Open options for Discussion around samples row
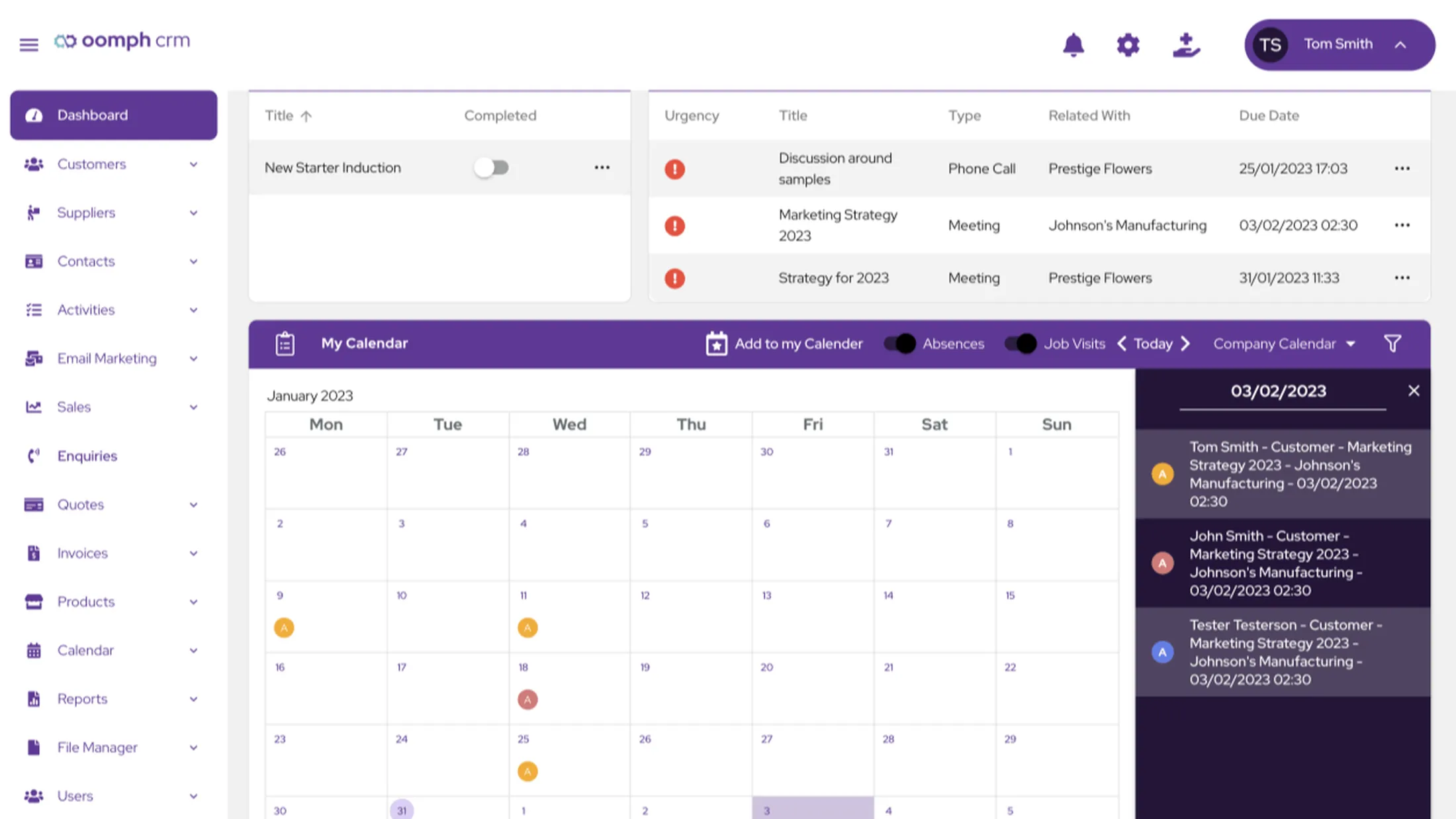This screenshot has height=819, width=1456. (1402, 169)
